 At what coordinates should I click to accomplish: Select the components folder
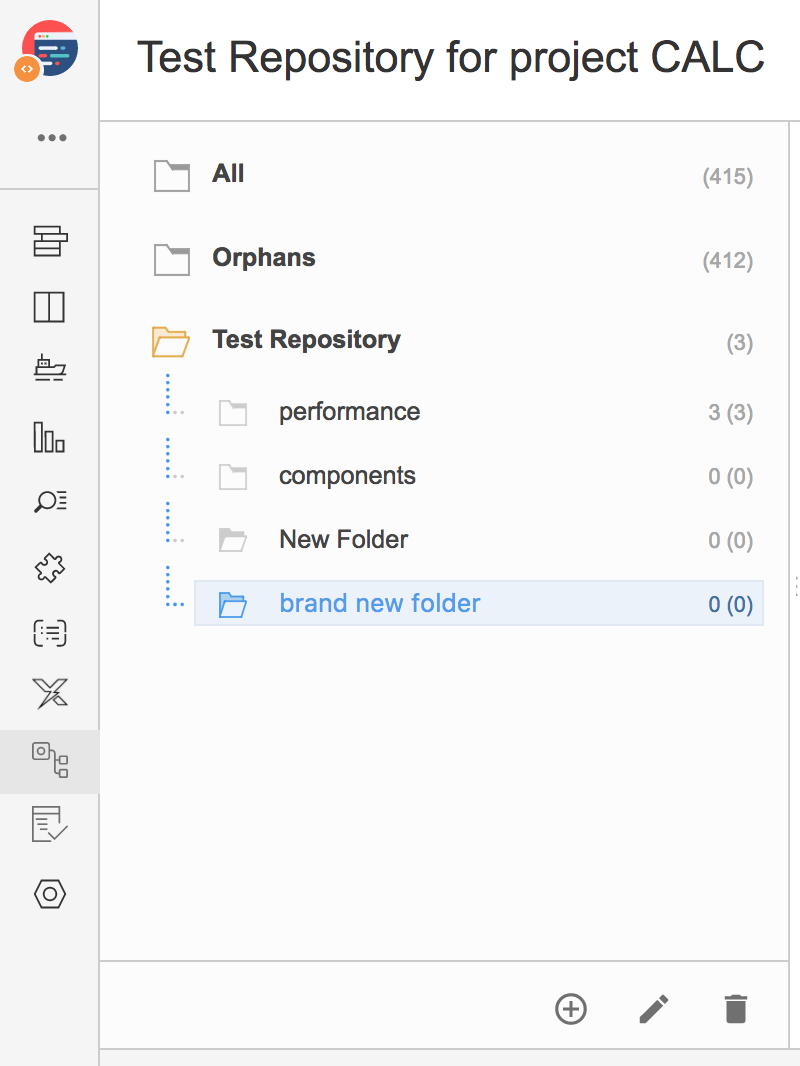pos(479,476)
